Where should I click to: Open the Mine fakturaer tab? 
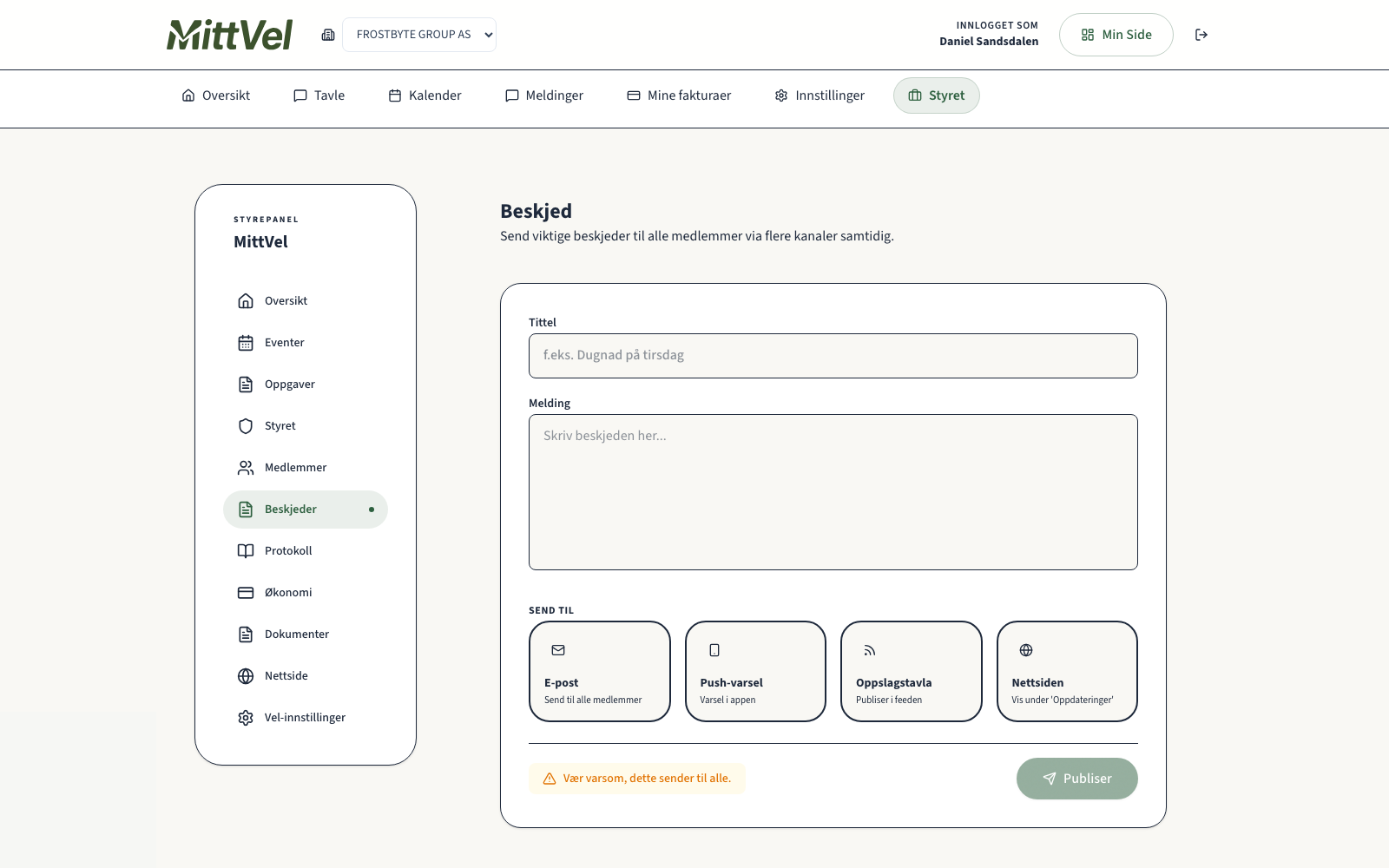coord(679,95)
